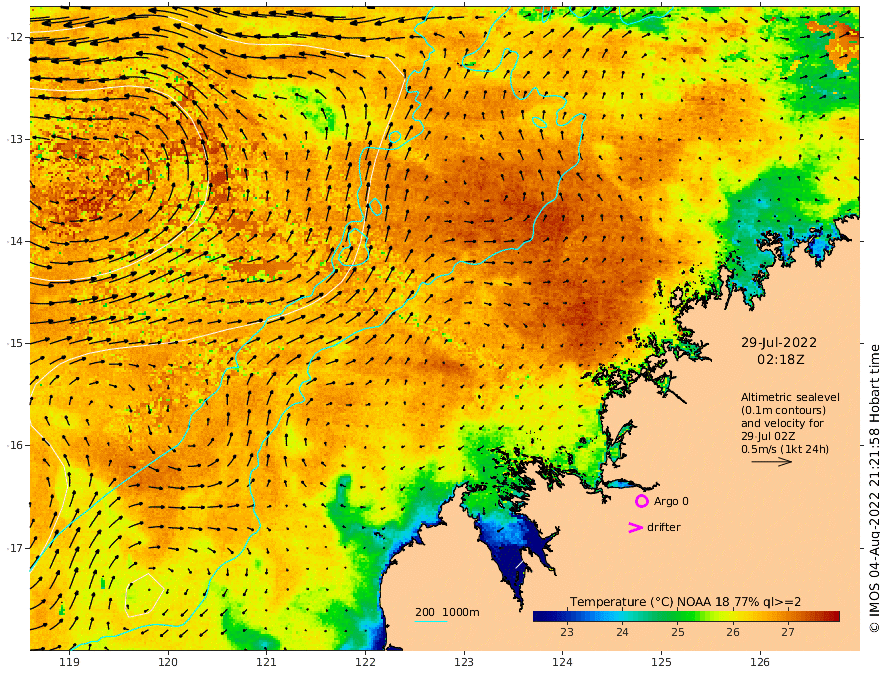The image size is (880, 680).
Task: Click the longitude axis label 125
Action: 661,662
